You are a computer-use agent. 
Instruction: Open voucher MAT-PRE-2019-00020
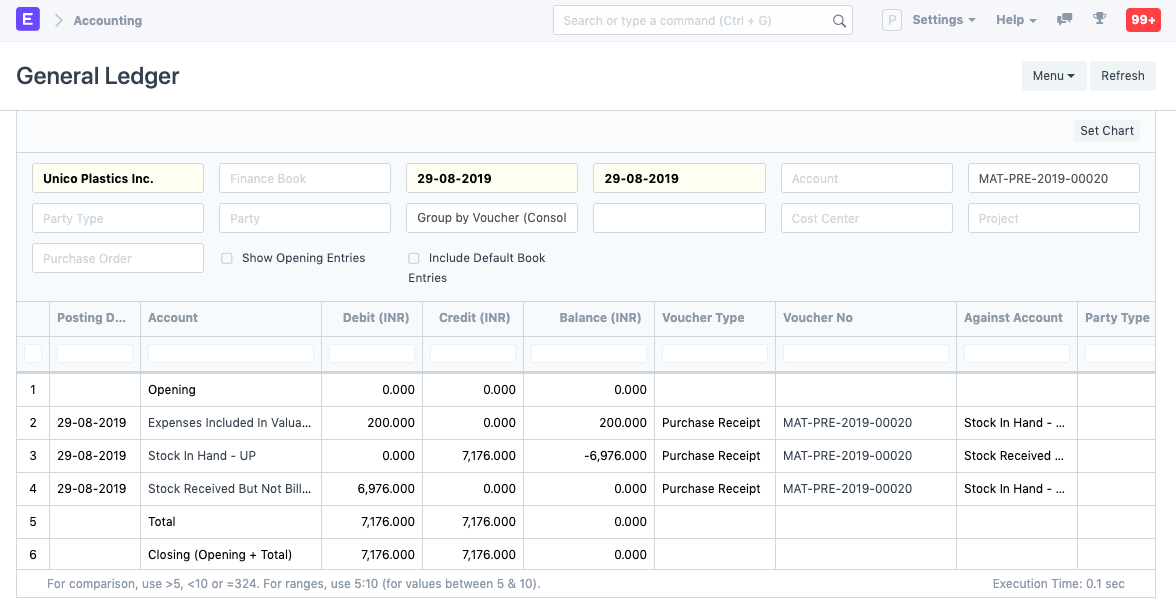click(847, 422)
